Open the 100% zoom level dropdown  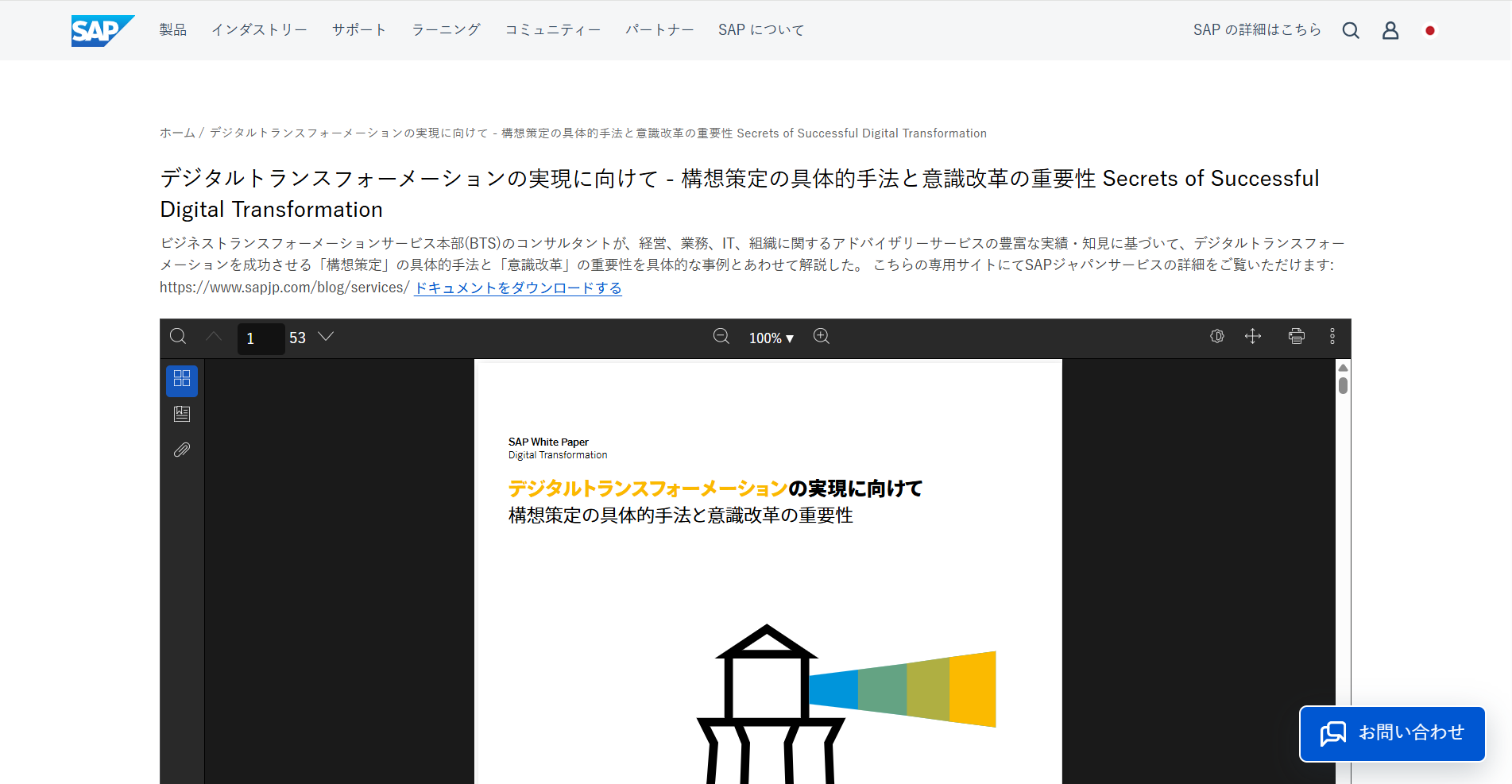tap(771, 338)
